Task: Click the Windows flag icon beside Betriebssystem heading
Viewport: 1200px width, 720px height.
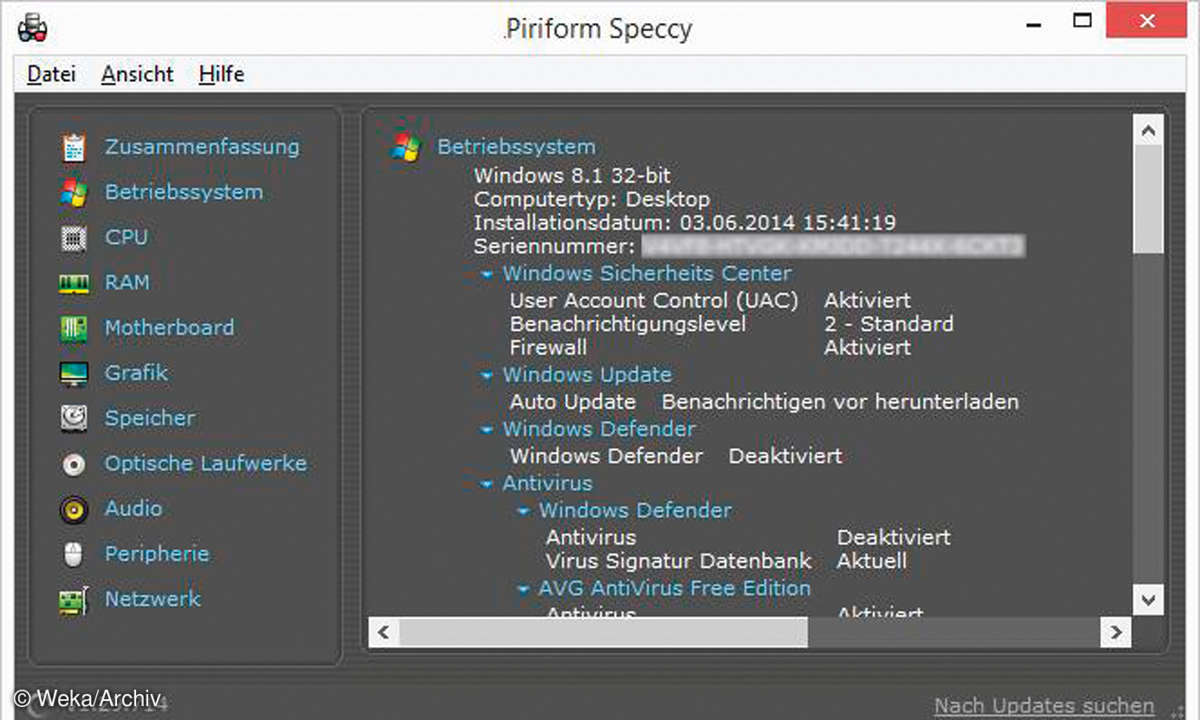Action: click(x=406, y=147)
